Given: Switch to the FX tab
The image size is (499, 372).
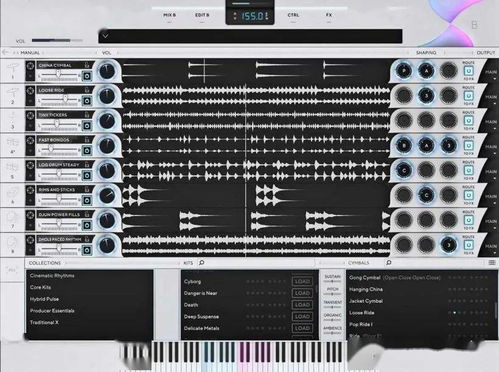Looking at the screenshot, I should coord(329,15).
